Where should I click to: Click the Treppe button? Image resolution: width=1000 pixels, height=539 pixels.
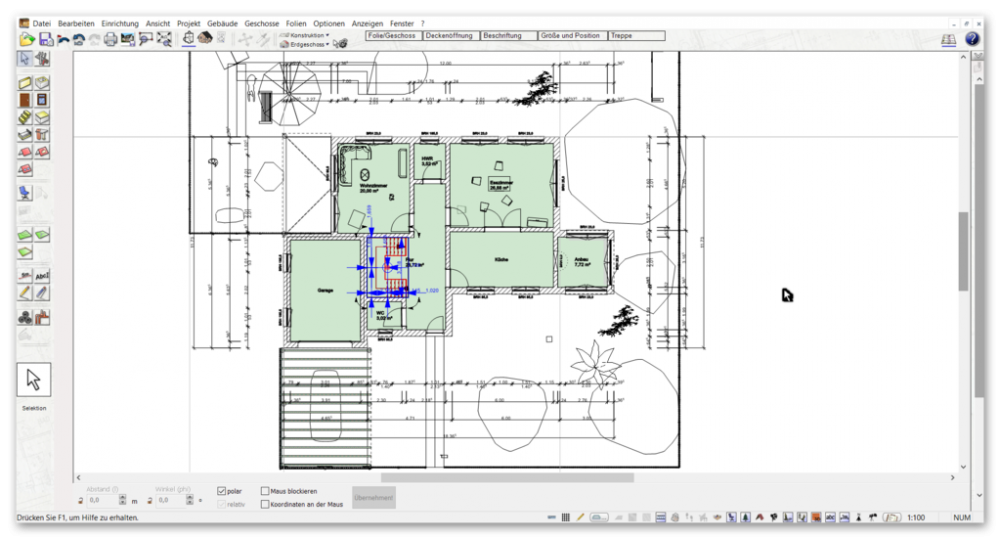pos(636,35)
